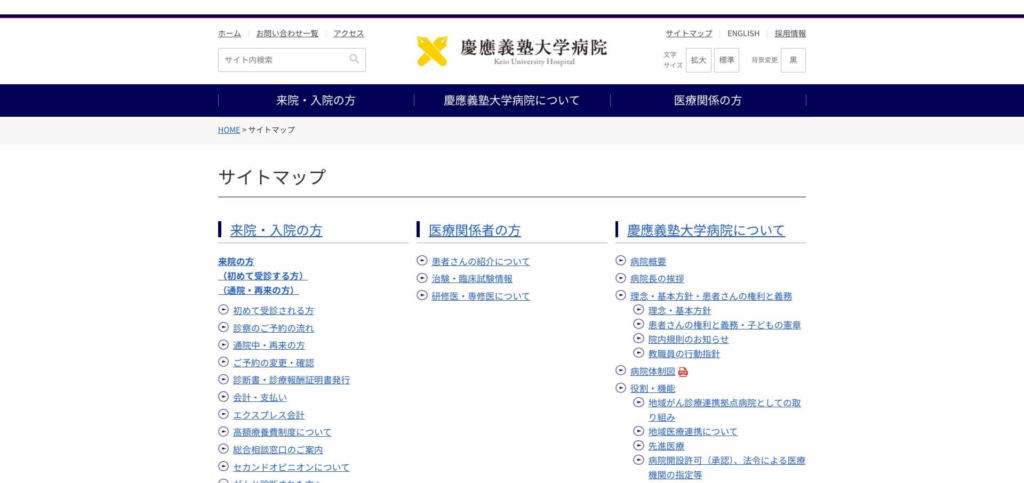Open 高額療養費制度について link
The width and height of the screenshot is (1024, 483).
282,432
